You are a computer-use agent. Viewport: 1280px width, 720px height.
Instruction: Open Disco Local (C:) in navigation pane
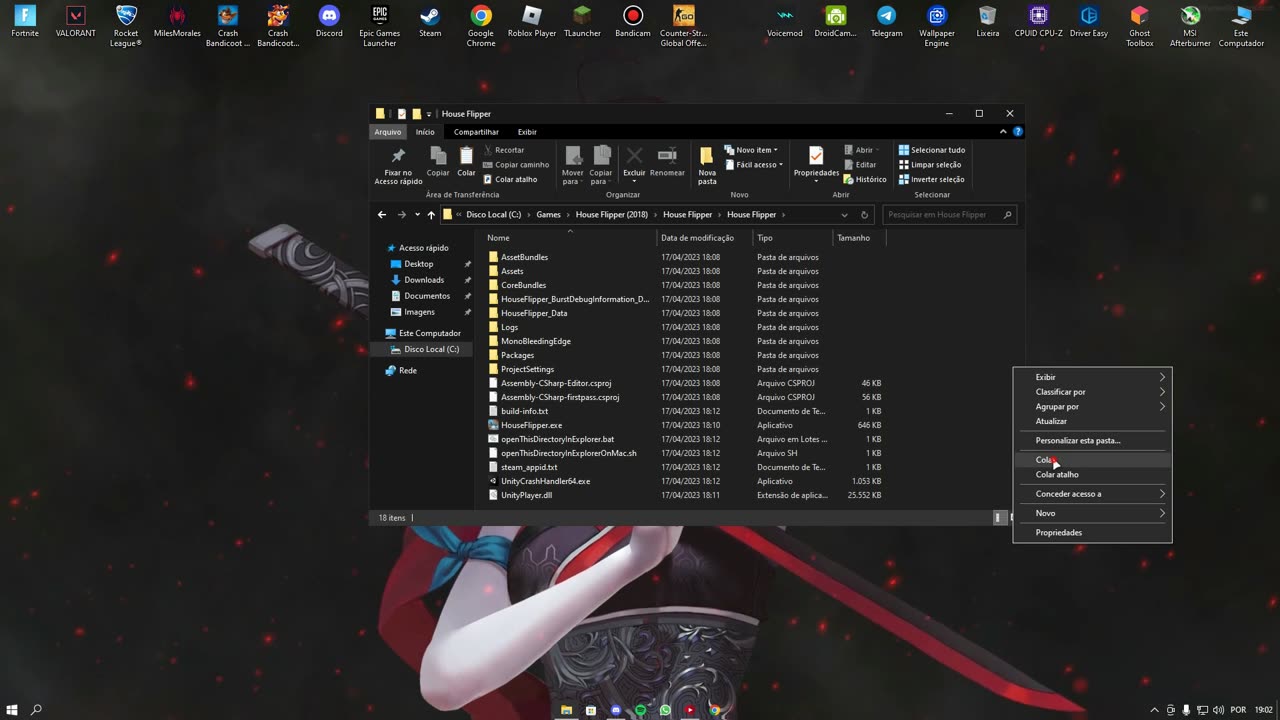tap(431, 349)
